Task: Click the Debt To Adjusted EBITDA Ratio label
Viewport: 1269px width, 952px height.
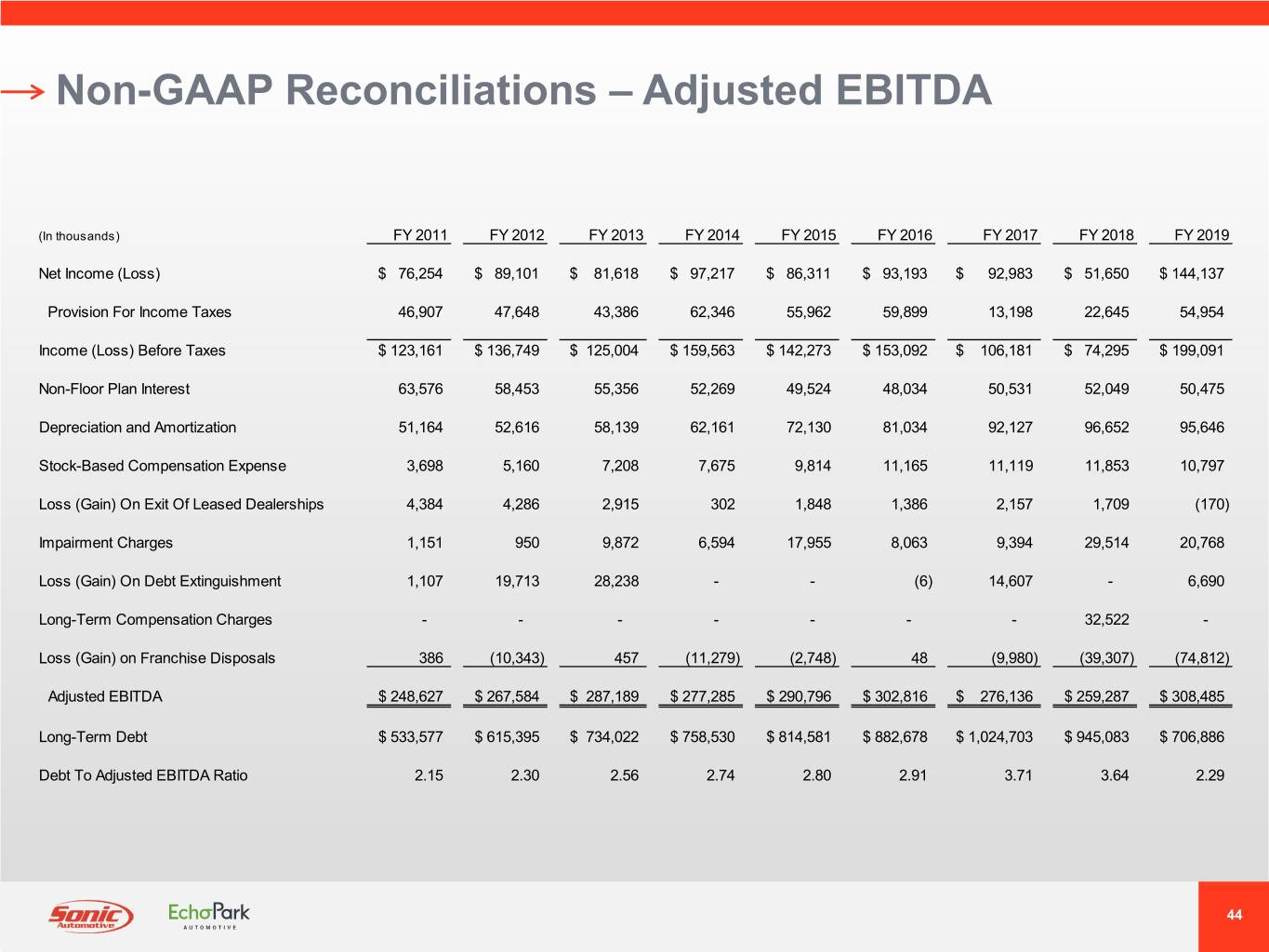Action: pyautogui.click(x=143, y=775)
